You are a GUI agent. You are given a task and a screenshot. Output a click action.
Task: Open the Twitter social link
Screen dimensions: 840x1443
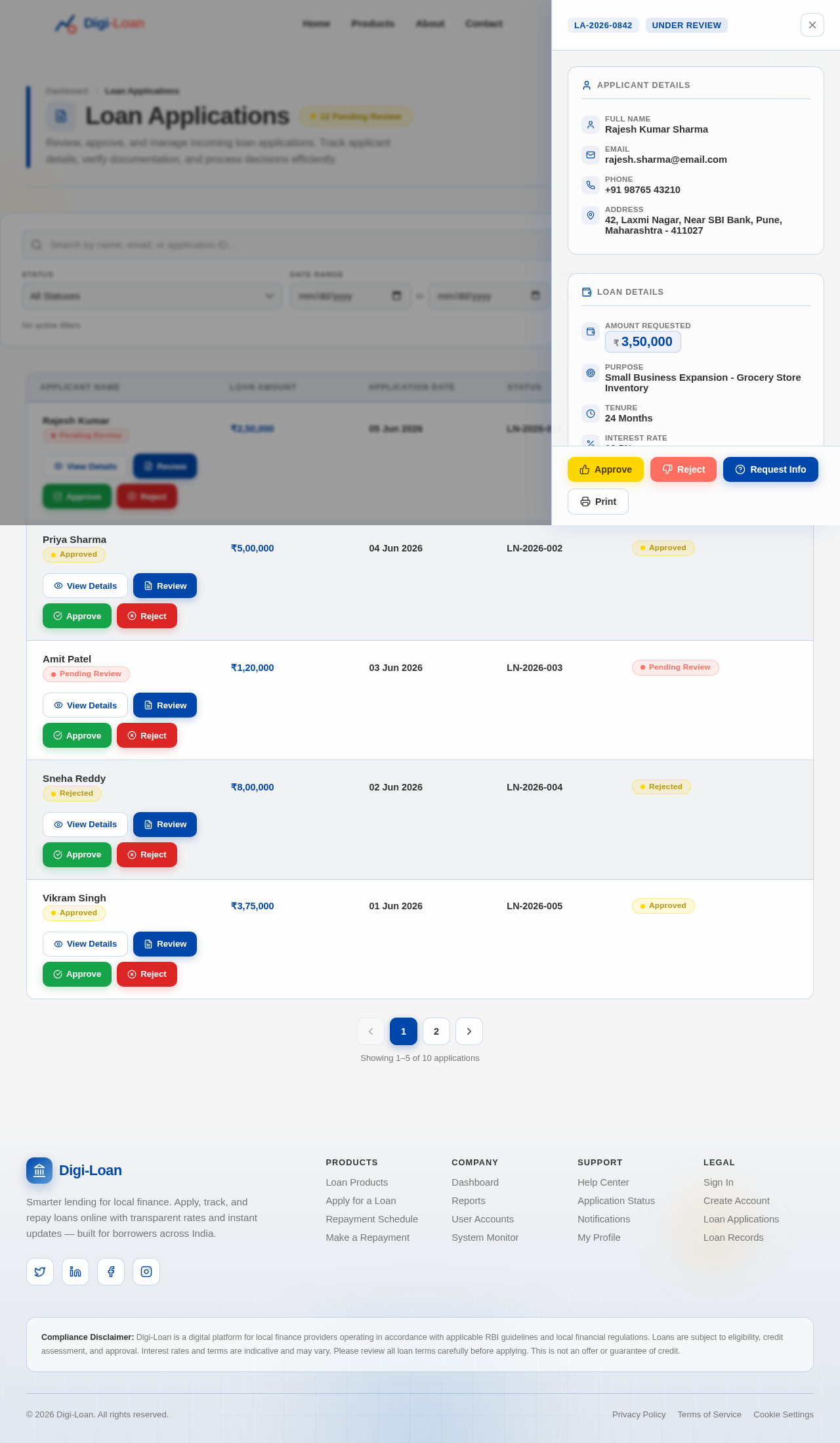point(40,1272)
